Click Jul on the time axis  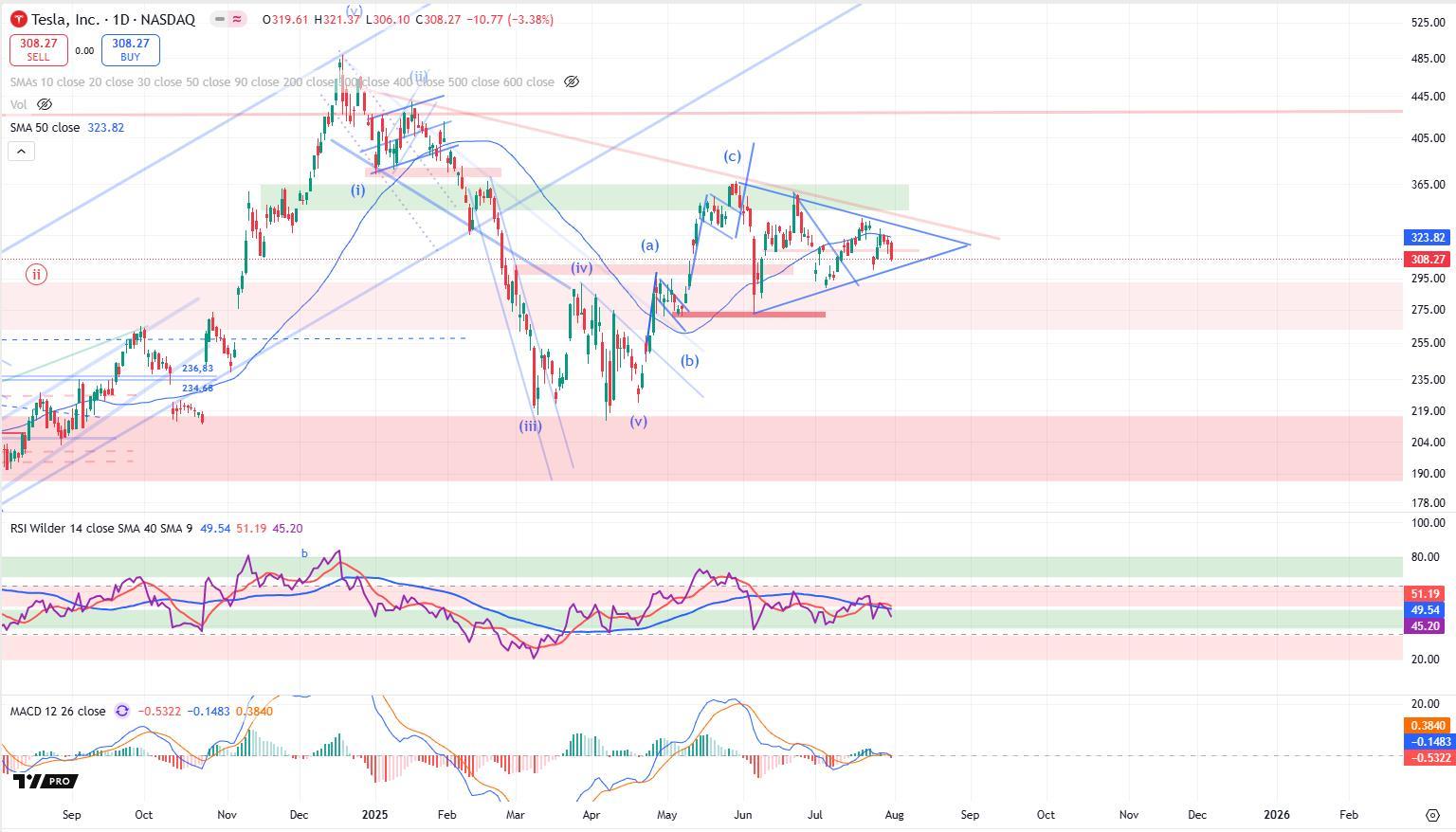[815, 814]
